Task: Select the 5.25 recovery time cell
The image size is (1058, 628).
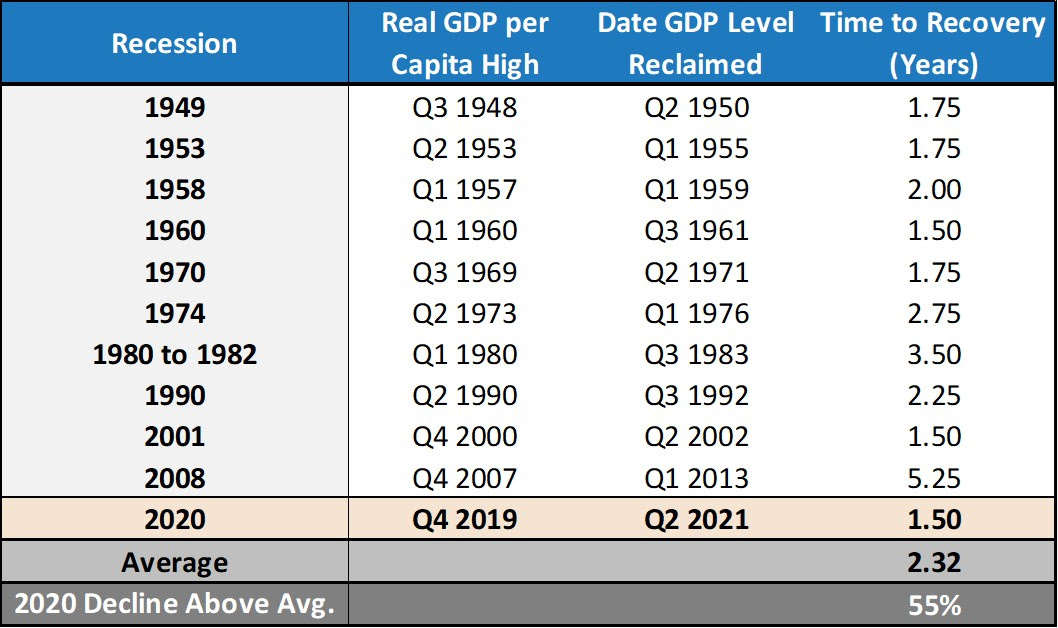Action: coord(931,478)
